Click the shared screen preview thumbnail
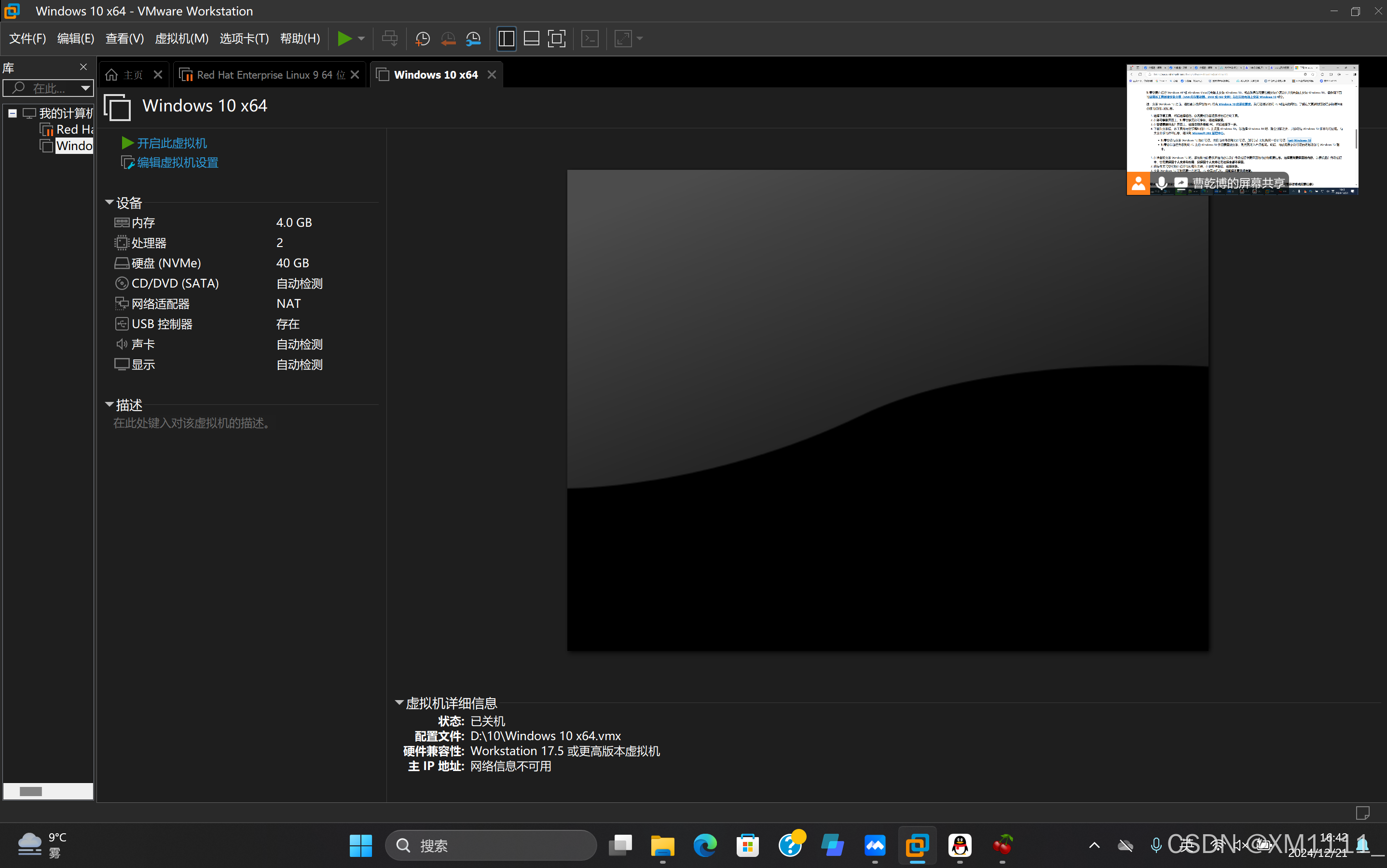Image resolution: width=1387 pixels, height=868 pixels. tap(1242, 129)
